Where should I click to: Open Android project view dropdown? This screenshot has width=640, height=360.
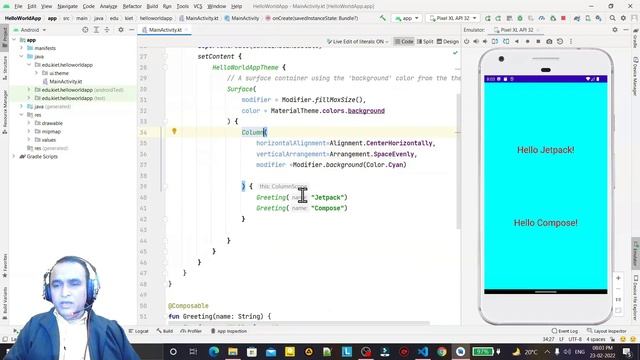[x=30, y=30]
